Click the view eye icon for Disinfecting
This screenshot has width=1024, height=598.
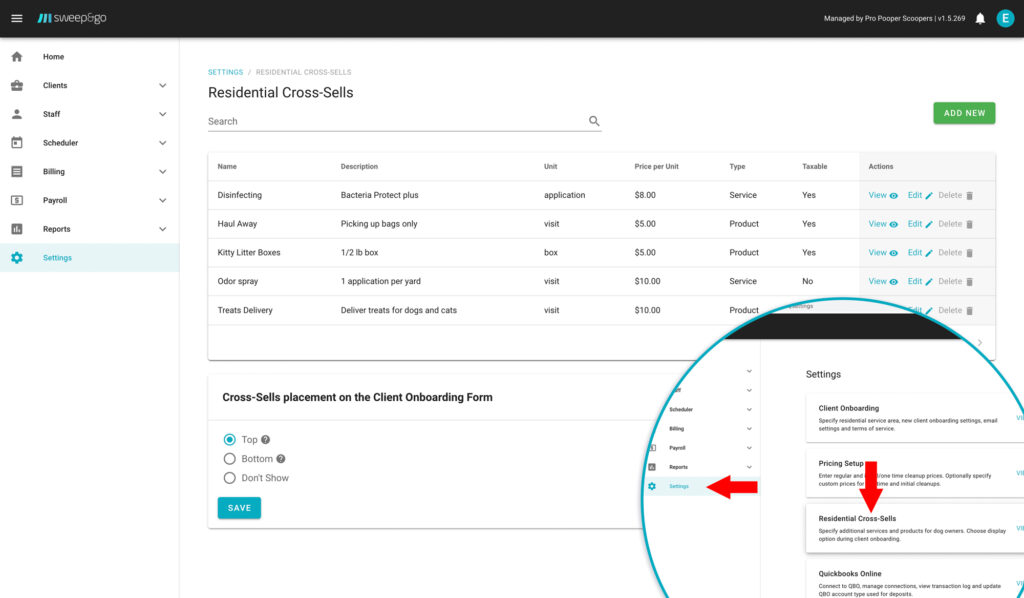tap(894, 195)
